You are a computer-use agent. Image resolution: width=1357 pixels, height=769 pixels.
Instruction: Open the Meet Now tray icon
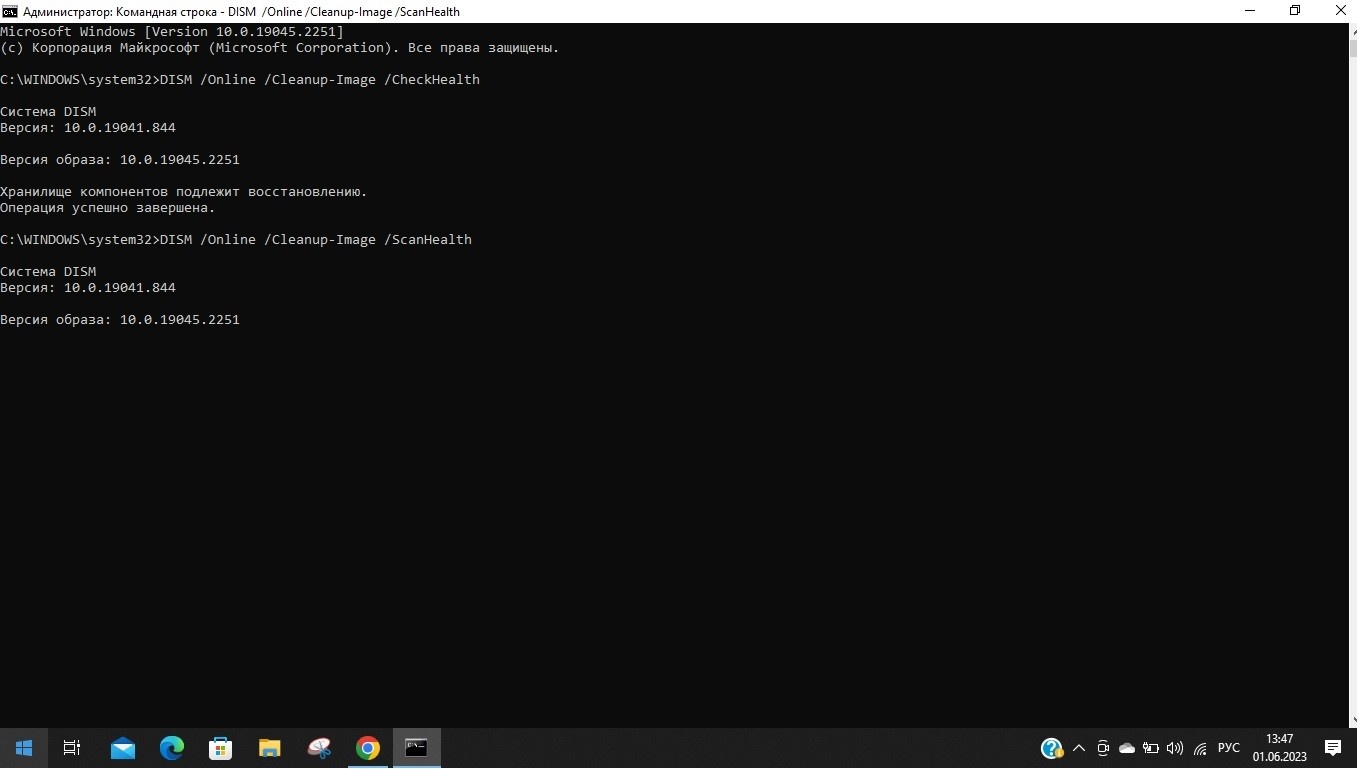tap(1103, 748)
